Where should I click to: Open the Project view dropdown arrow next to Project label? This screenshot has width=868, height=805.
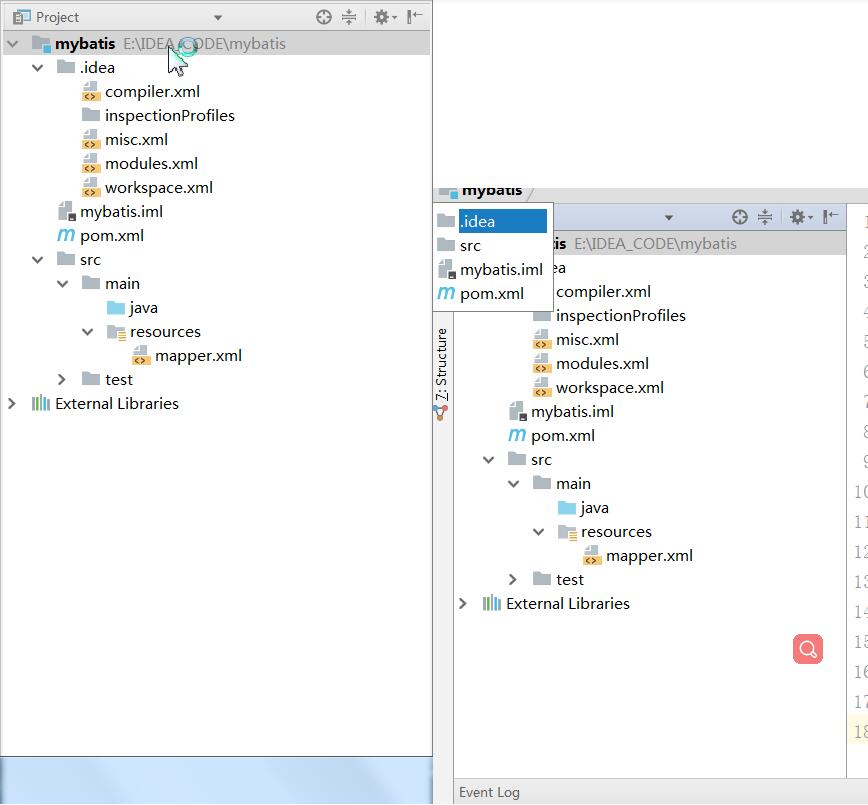click(218, 18)
